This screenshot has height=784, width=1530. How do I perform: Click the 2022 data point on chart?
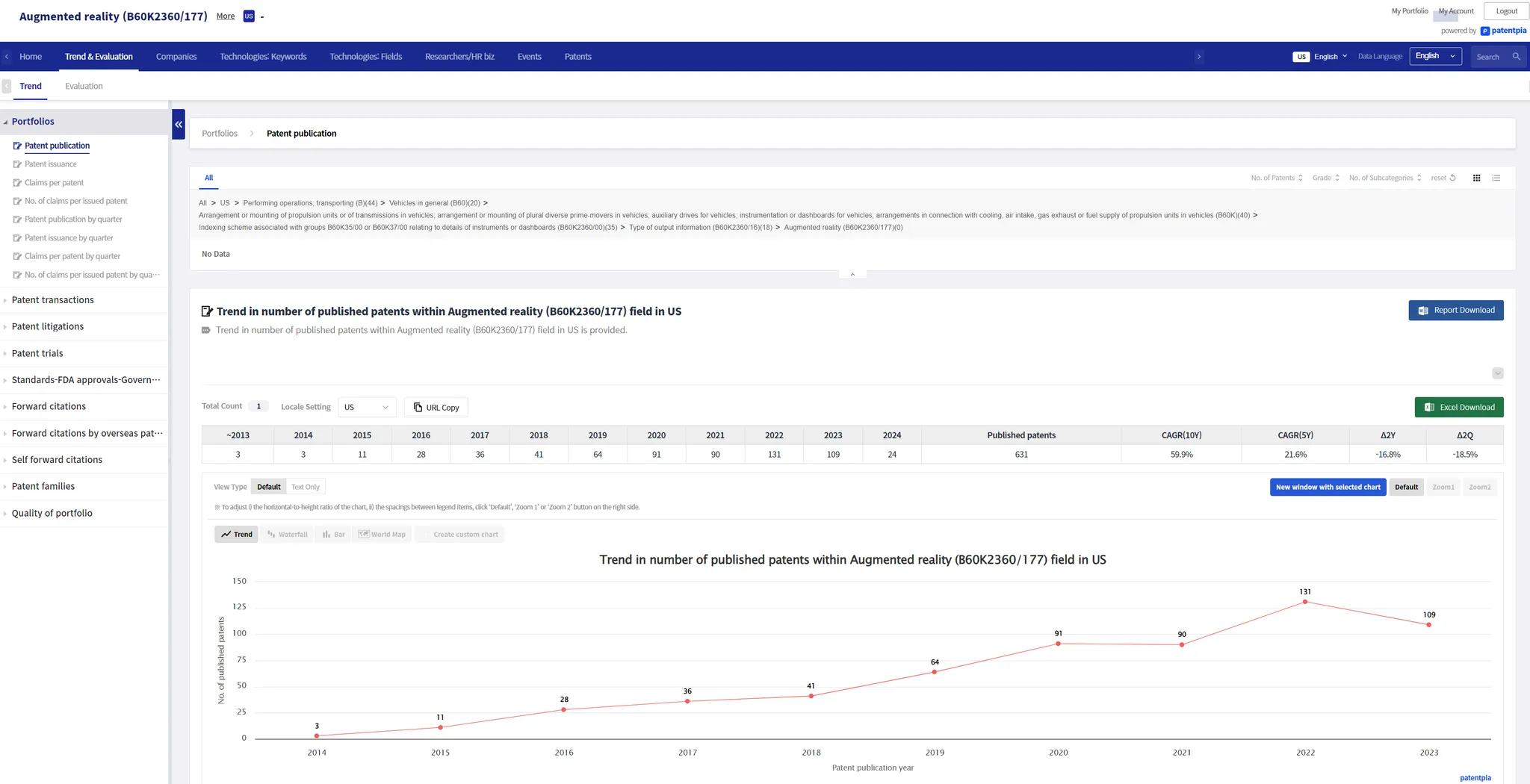click(1304, 602)
